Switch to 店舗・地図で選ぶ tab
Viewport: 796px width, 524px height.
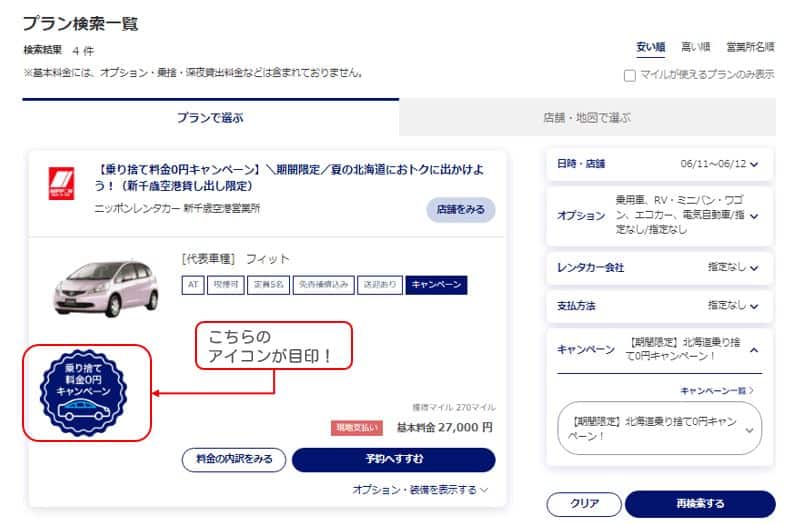pos(587,118)
